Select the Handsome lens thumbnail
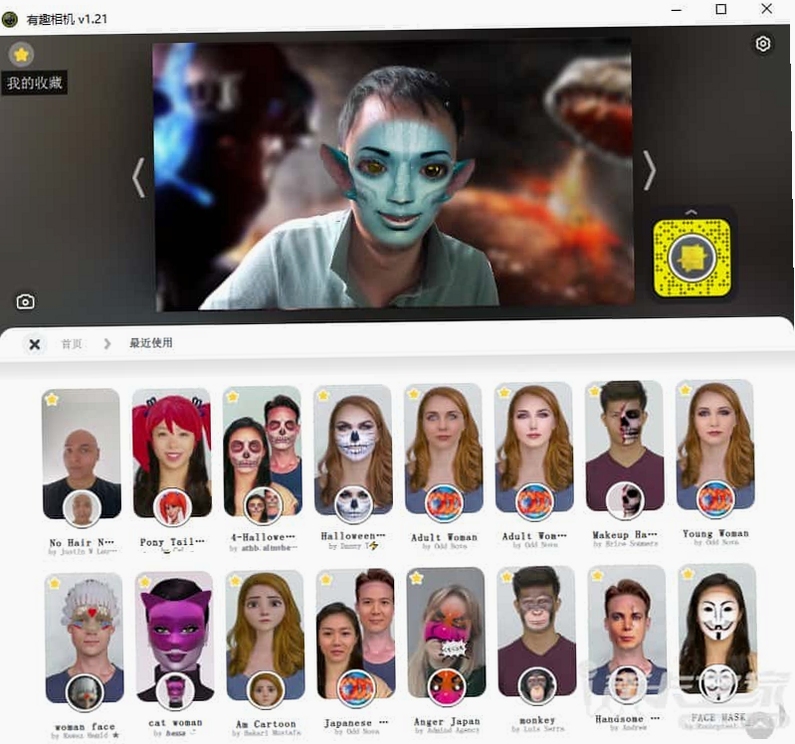Viewport: 795px width, 744px height. coord(627,630)
